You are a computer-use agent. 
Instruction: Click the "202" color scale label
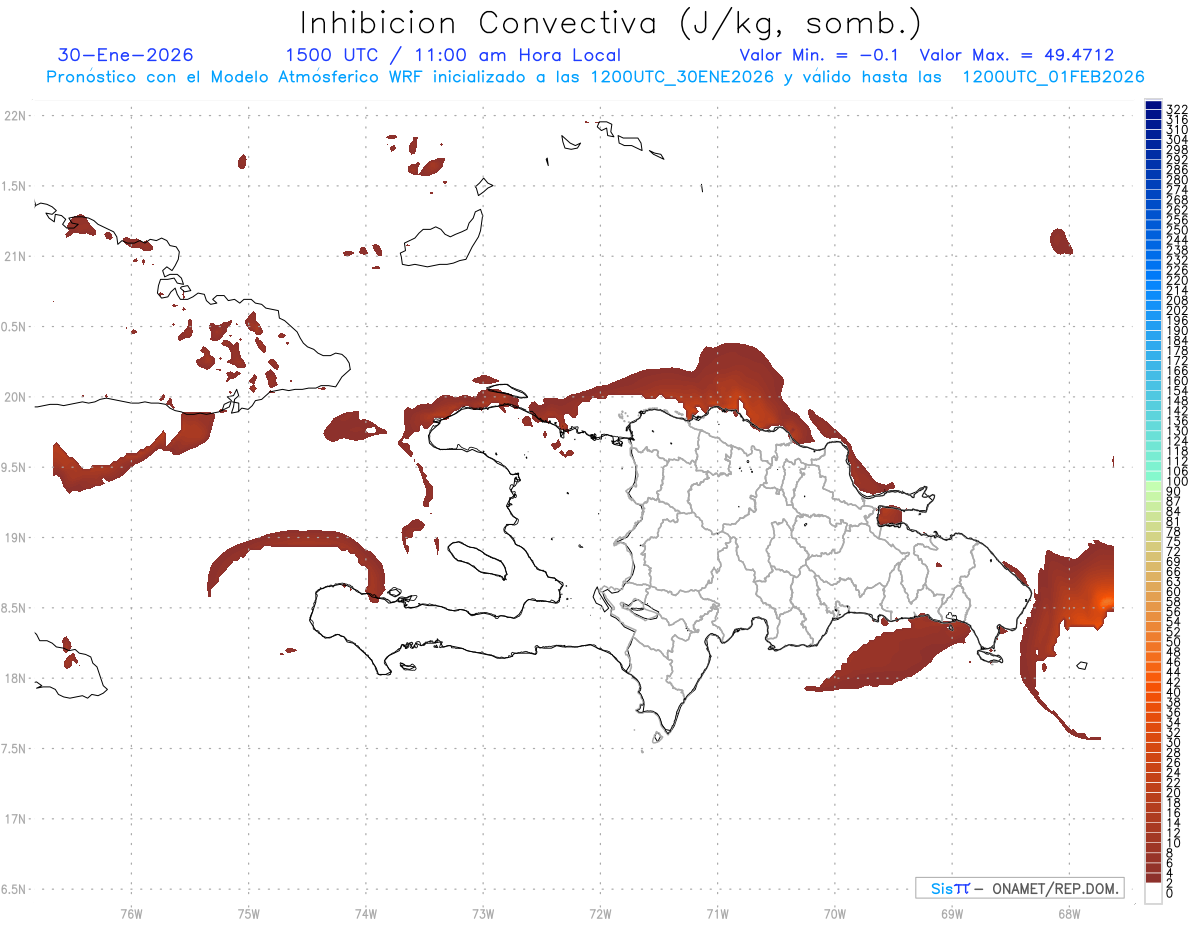(1176, 311)
